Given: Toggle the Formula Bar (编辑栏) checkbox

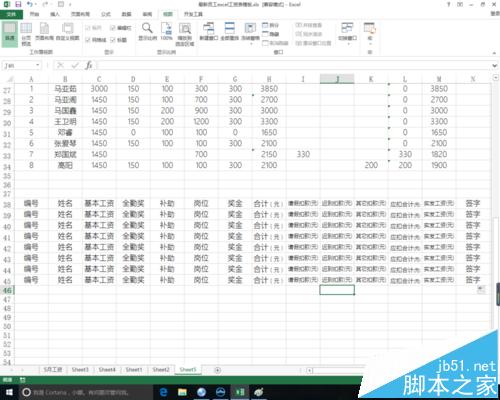Looking at the screenshot, I should pyautogui.click(x=121, y=28).
